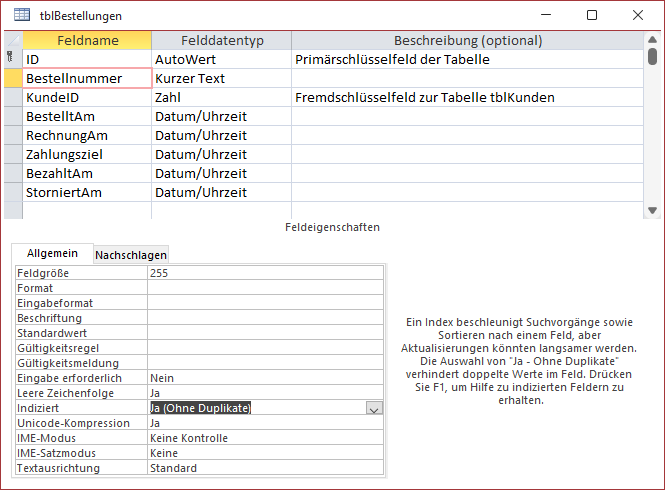The image size is (665, 490).
Task: Click the empty new-row field name cell
Action: point(87,210)
